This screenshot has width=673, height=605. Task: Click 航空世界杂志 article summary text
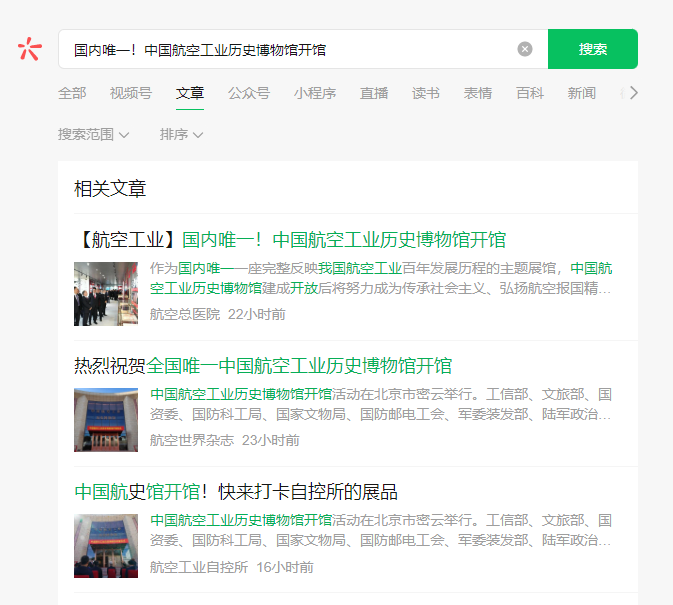point(381,404)
